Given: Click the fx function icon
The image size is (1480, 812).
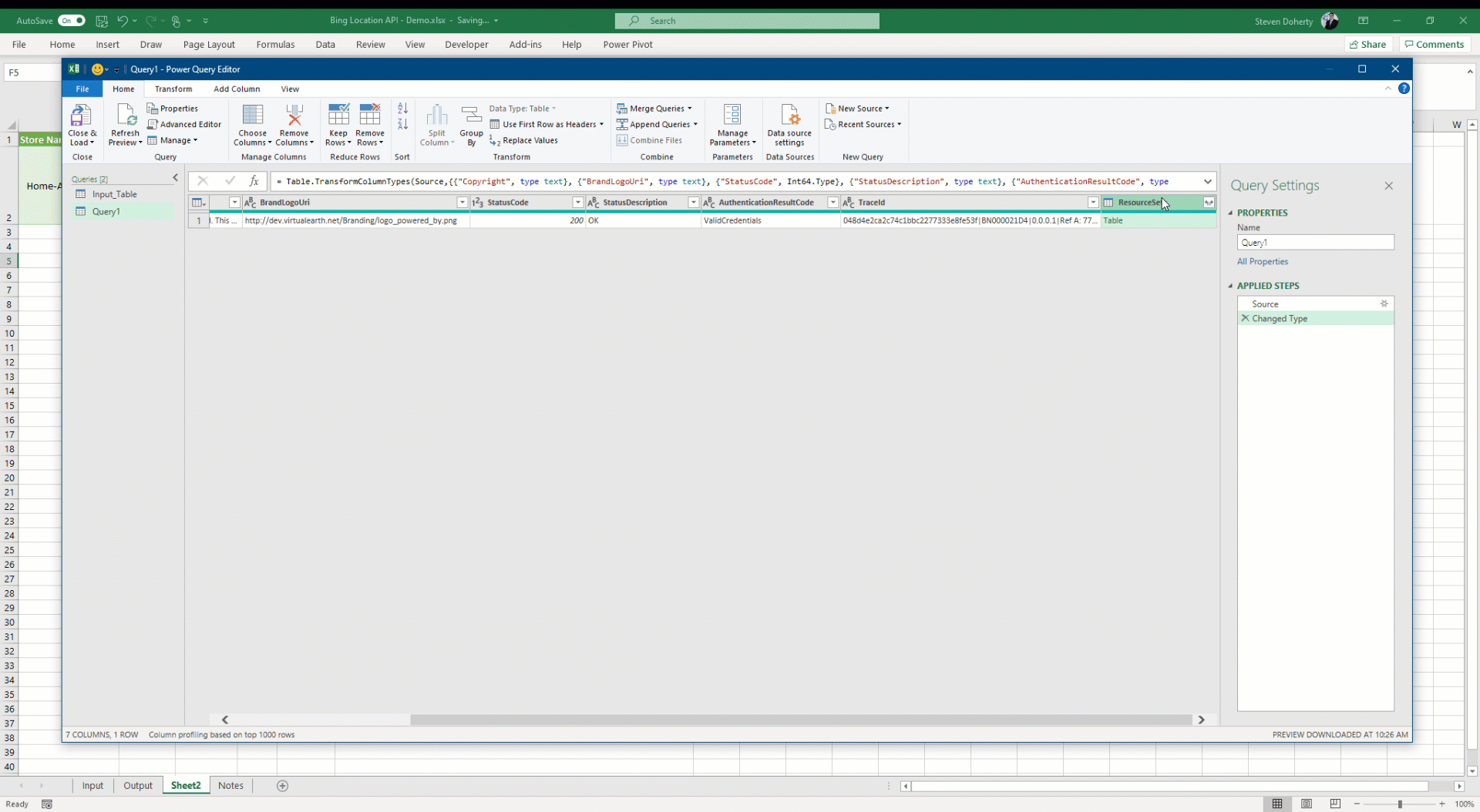Looking at the screenshot, I should click(254, 181).
